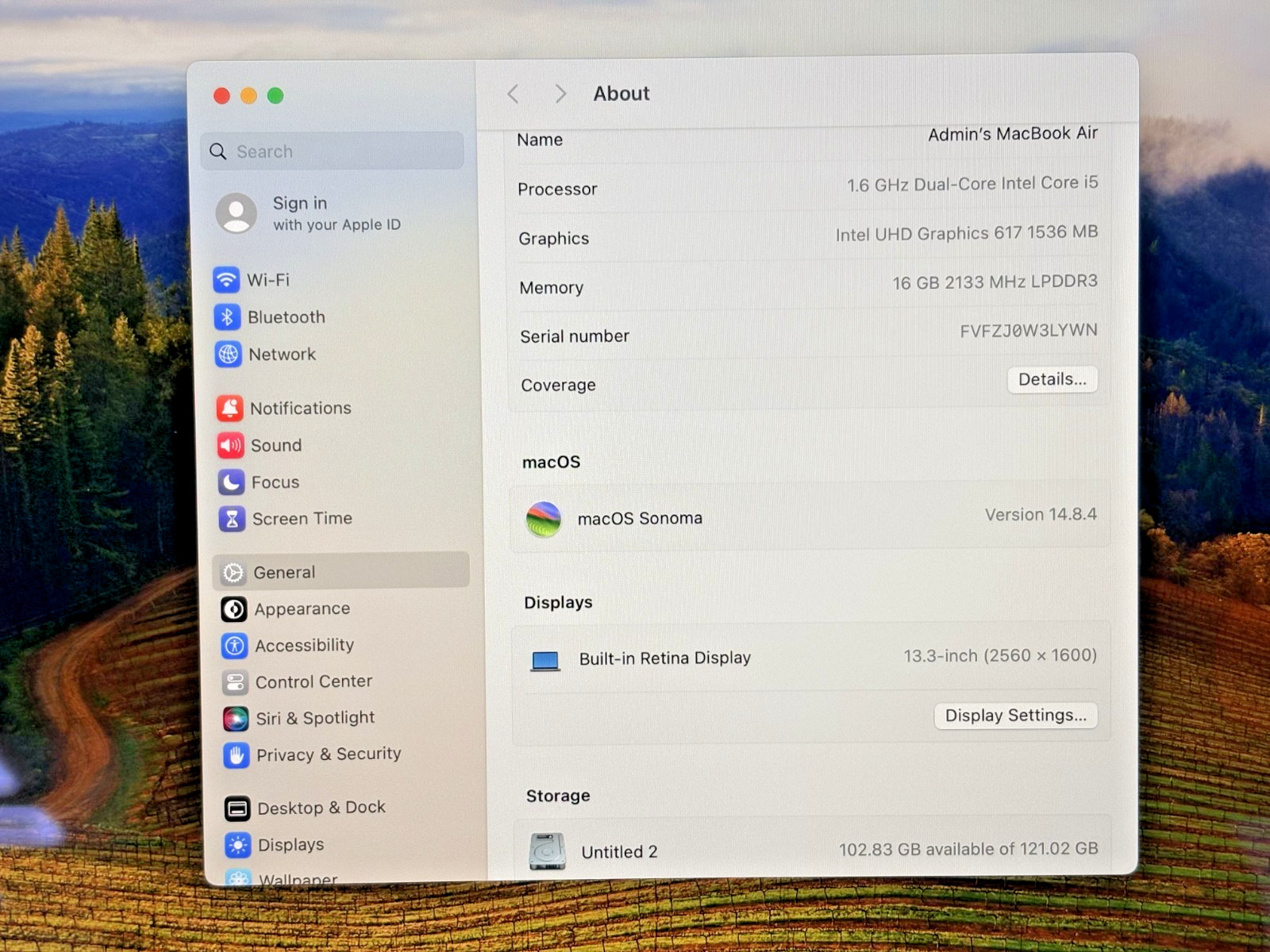
Task: Click the Search field
Action: click(x=333, y=151)
